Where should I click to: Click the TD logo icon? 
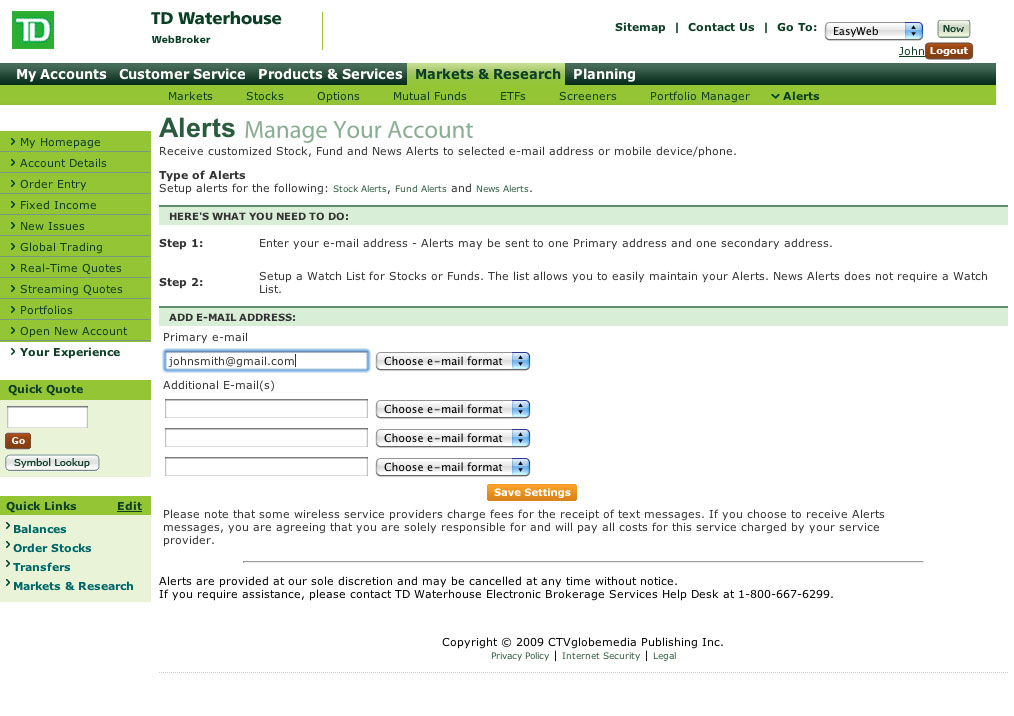coord(33,30)
